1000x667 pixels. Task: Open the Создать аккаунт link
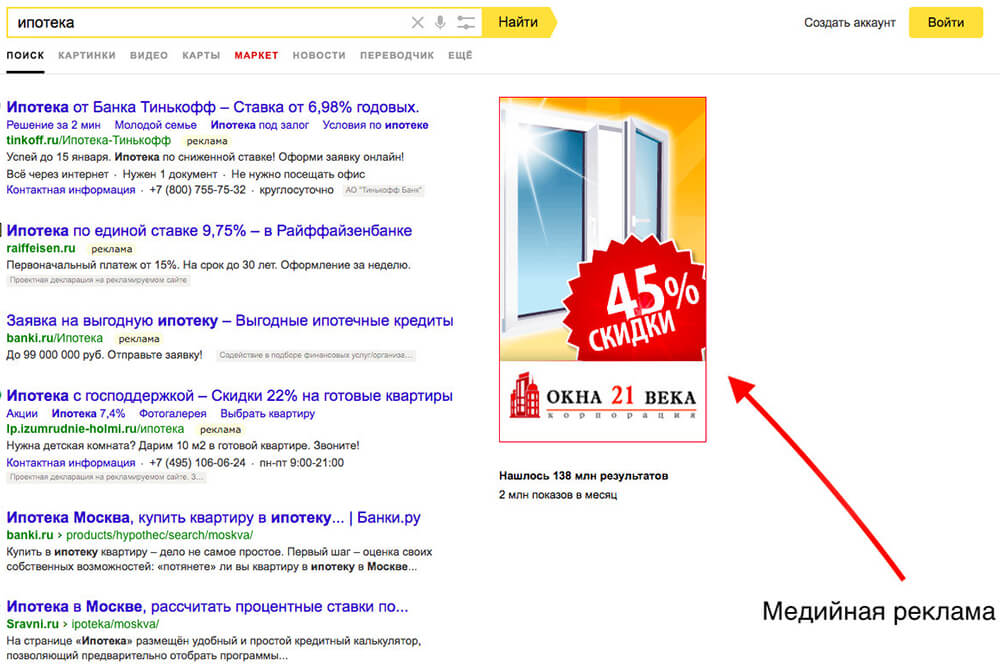pos(849,23)
